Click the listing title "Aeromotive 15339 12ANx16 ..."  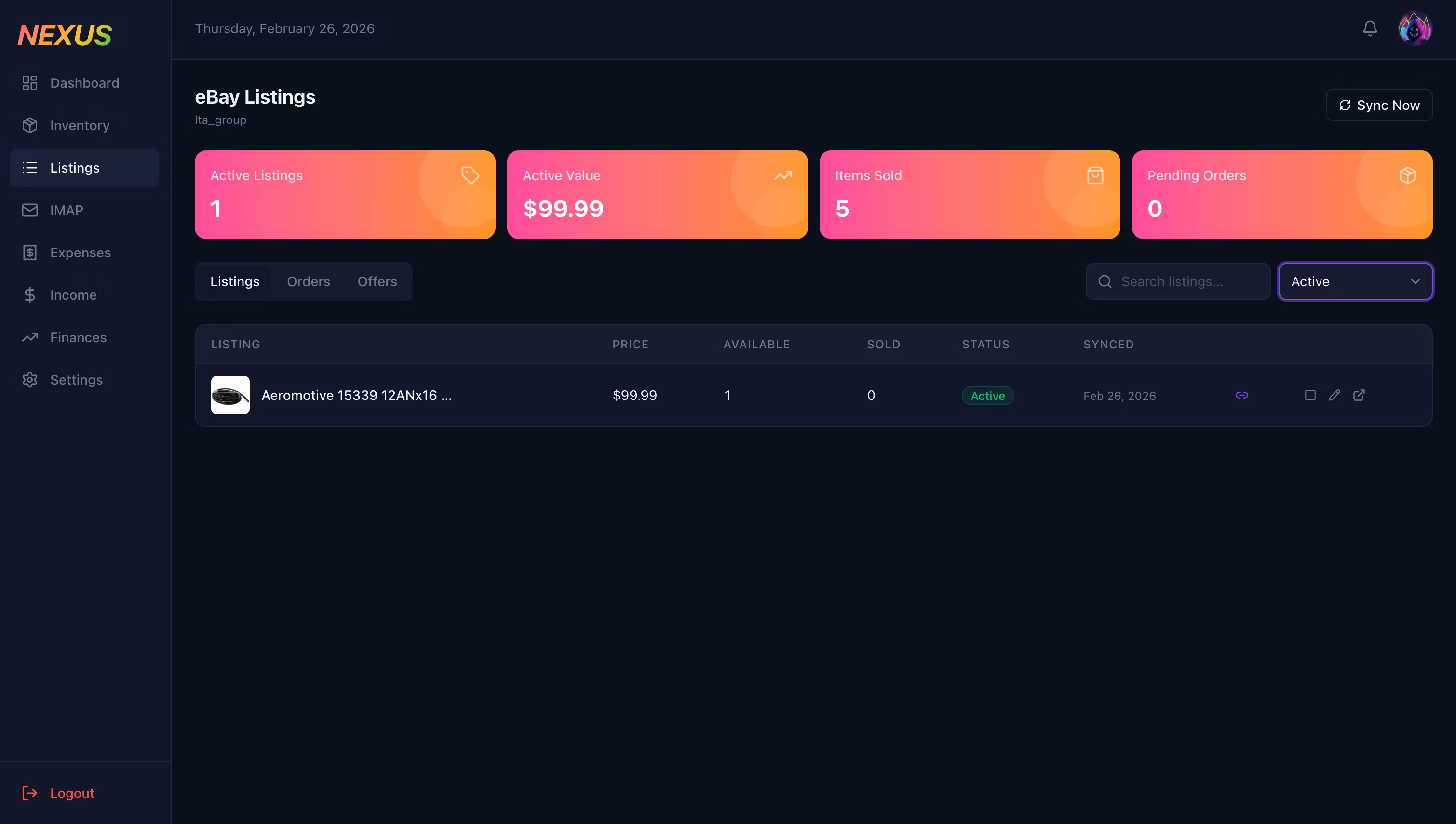click(357, 395)
